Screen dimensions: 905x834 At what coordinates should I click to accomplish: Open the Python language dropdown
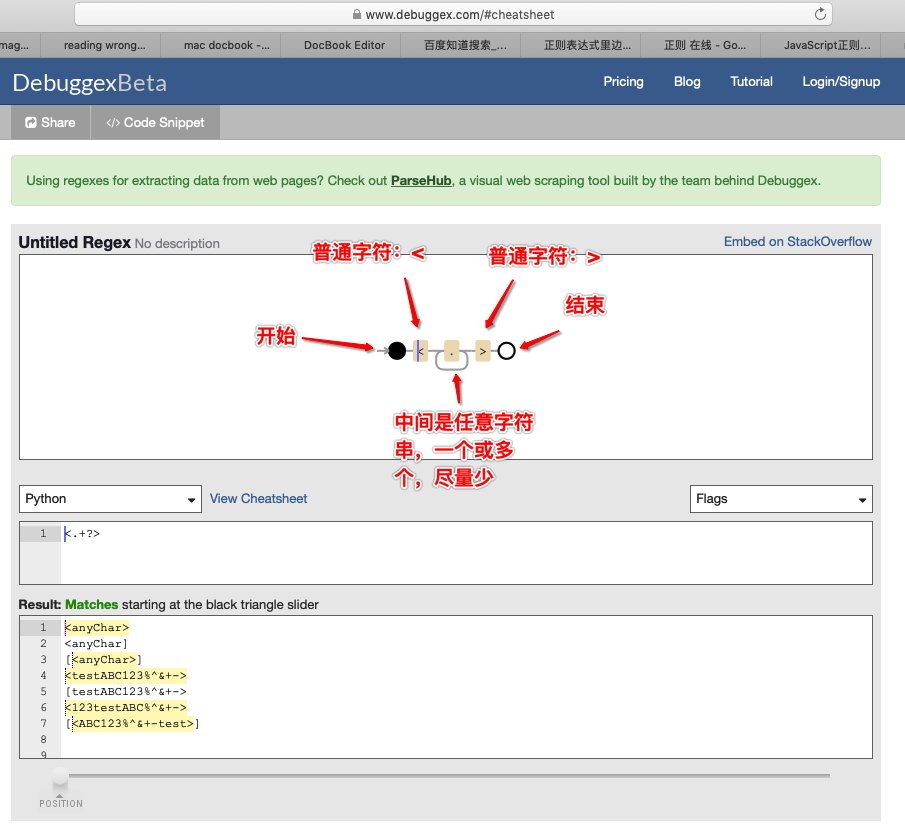pyautogui.click(x=110, y=499)
